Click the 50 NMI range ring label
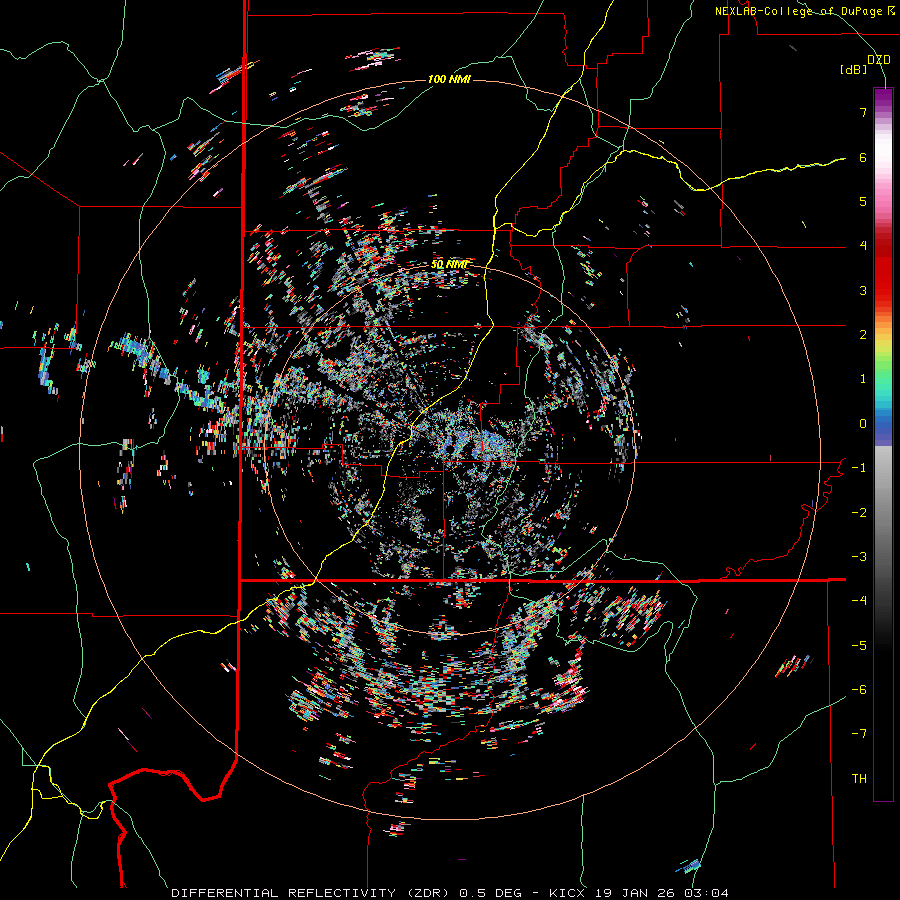 point(449,265)
